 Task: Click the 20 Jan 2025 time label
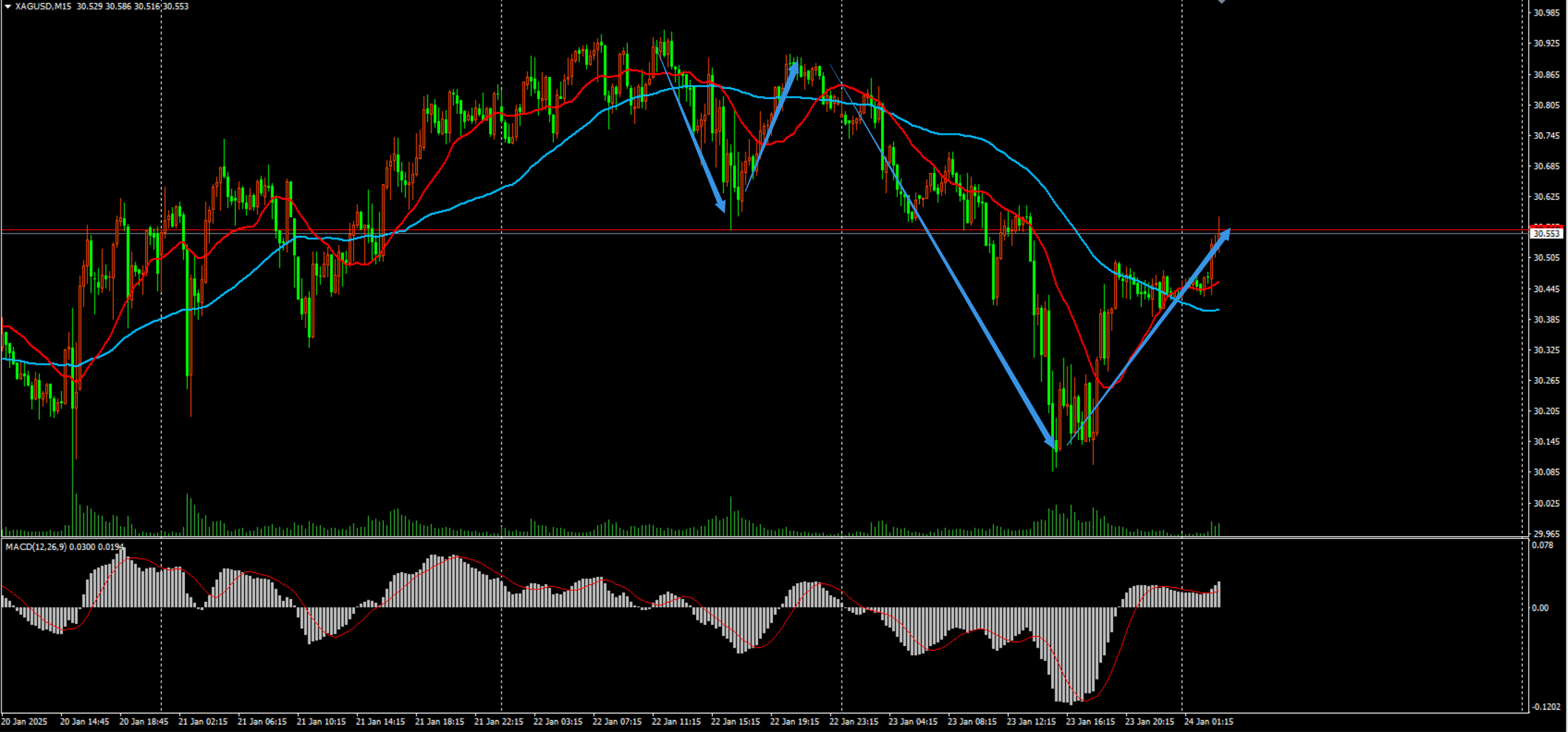24,721
